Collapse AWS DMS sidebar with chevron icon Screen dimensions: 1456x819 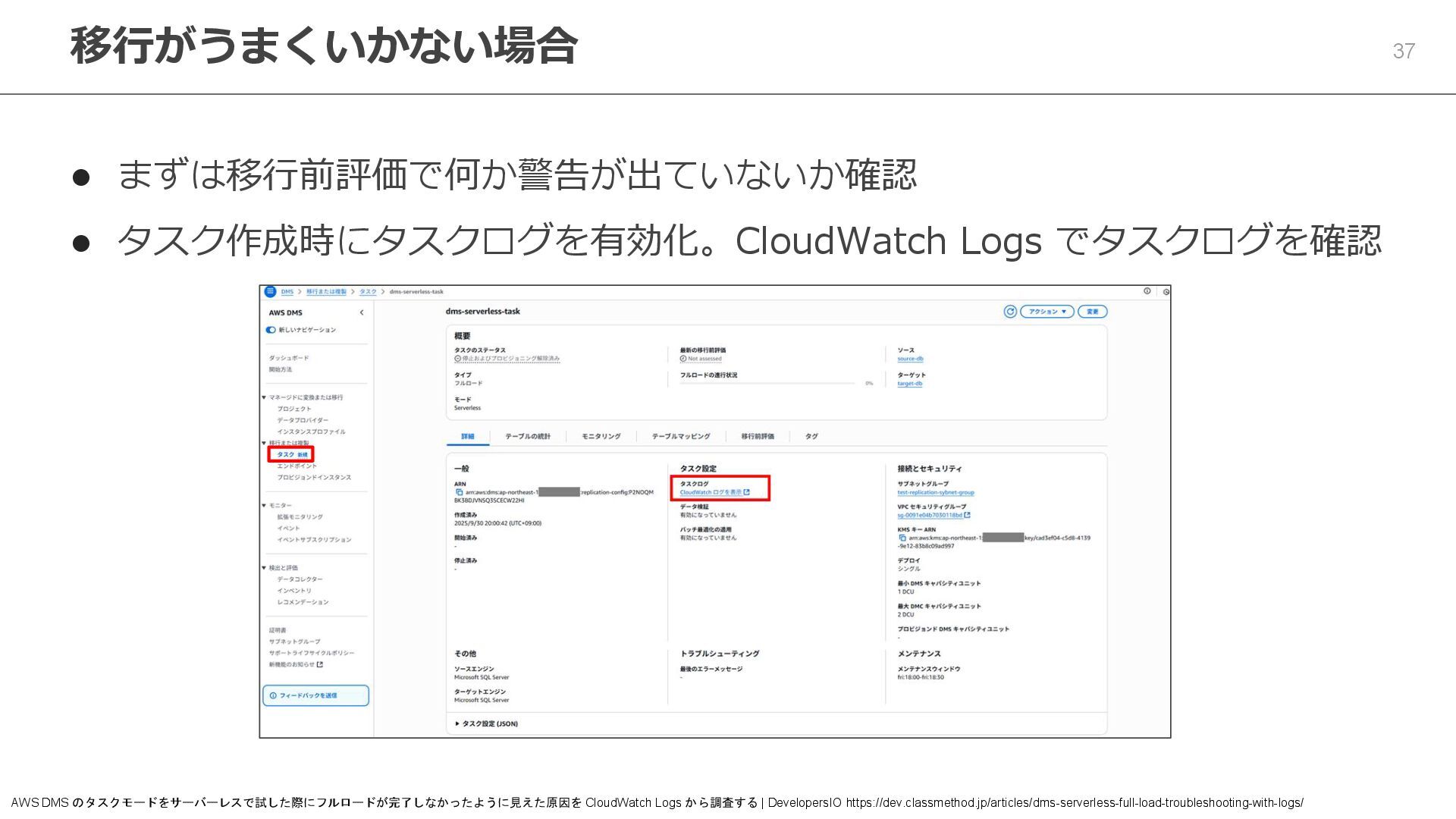(362, 312)
